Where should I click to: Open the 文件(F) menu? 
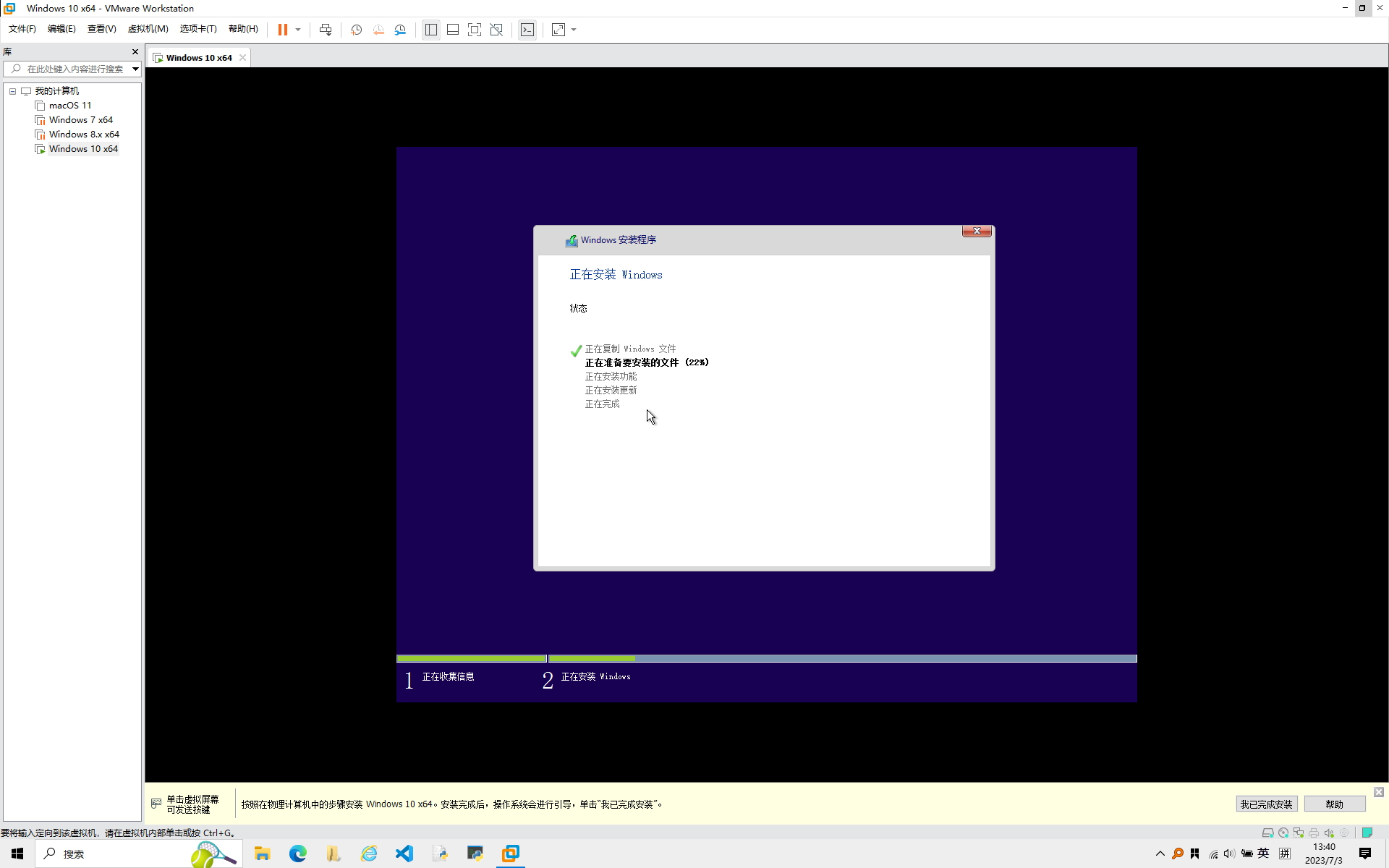(22, 29)
